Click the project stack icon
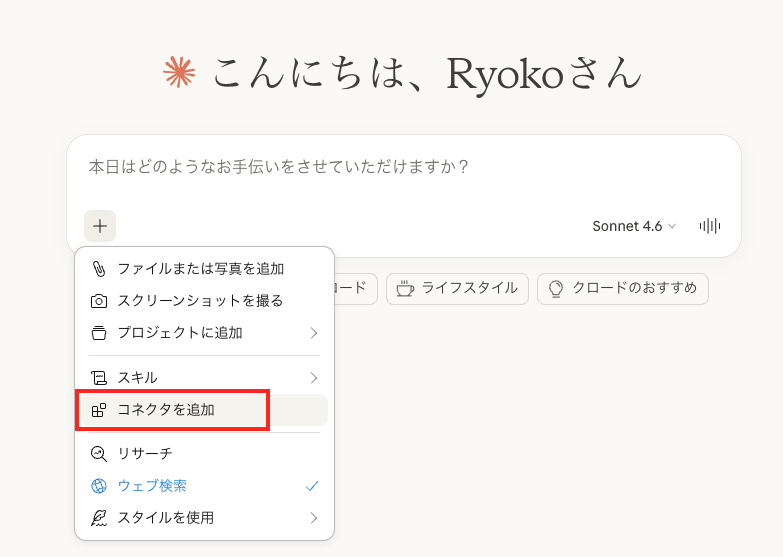783x557 pixels. tap(99, 333)
